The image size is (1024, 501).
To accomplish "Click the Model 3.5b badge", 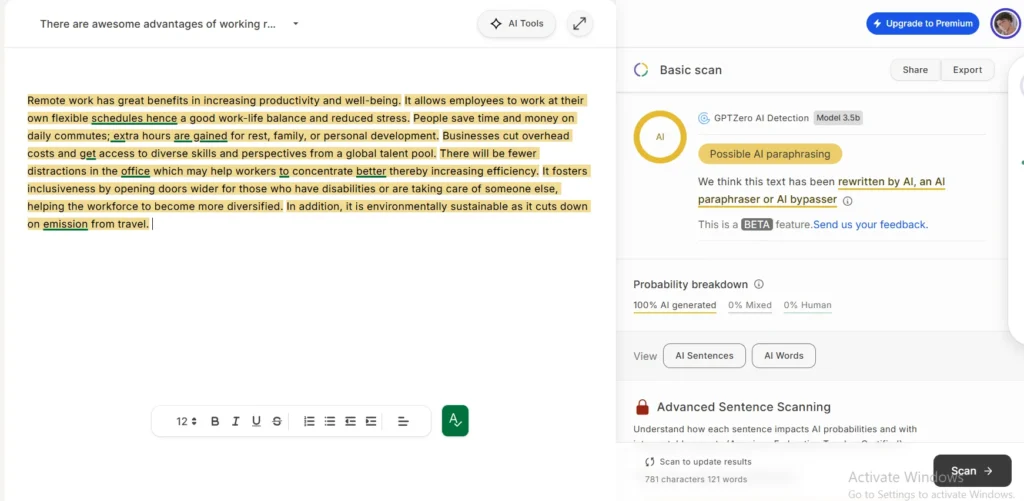I will coord(838,118).
